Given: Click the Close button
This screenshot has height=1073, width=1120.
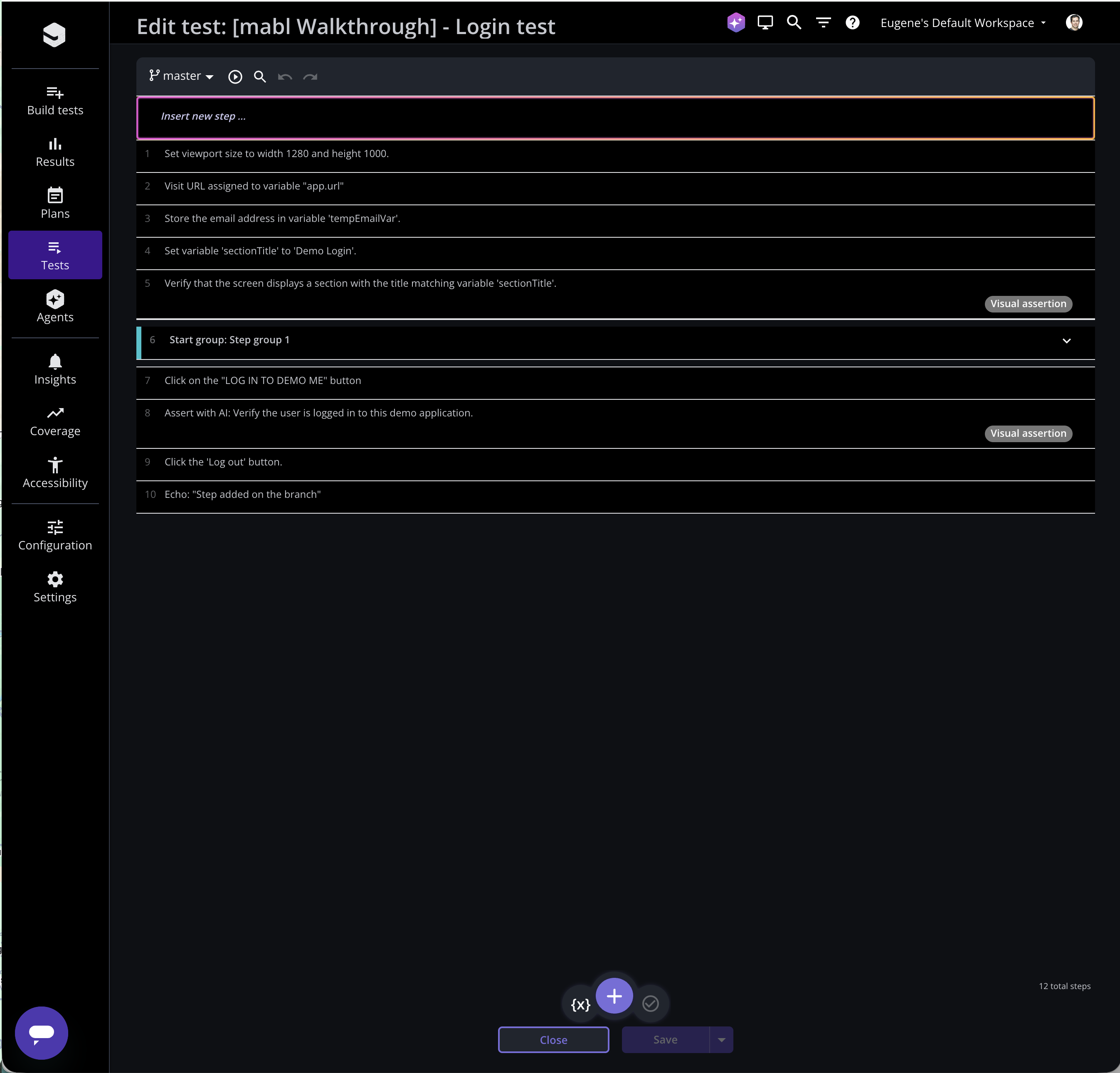Looking at the screenshot, I should click(553, 1039).
